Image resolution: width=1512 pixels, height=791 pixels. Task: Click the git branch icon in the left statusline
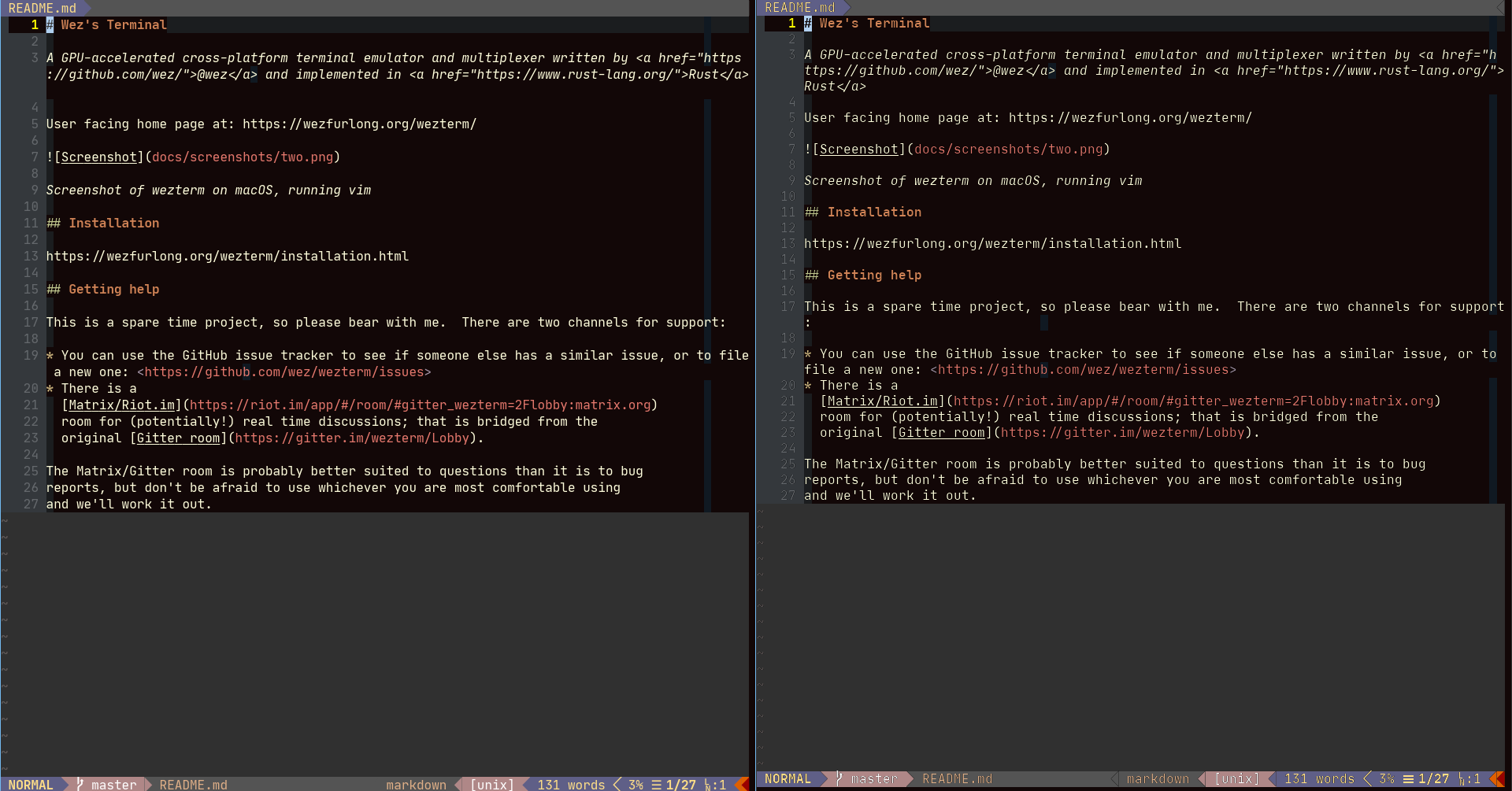(80, 785)
